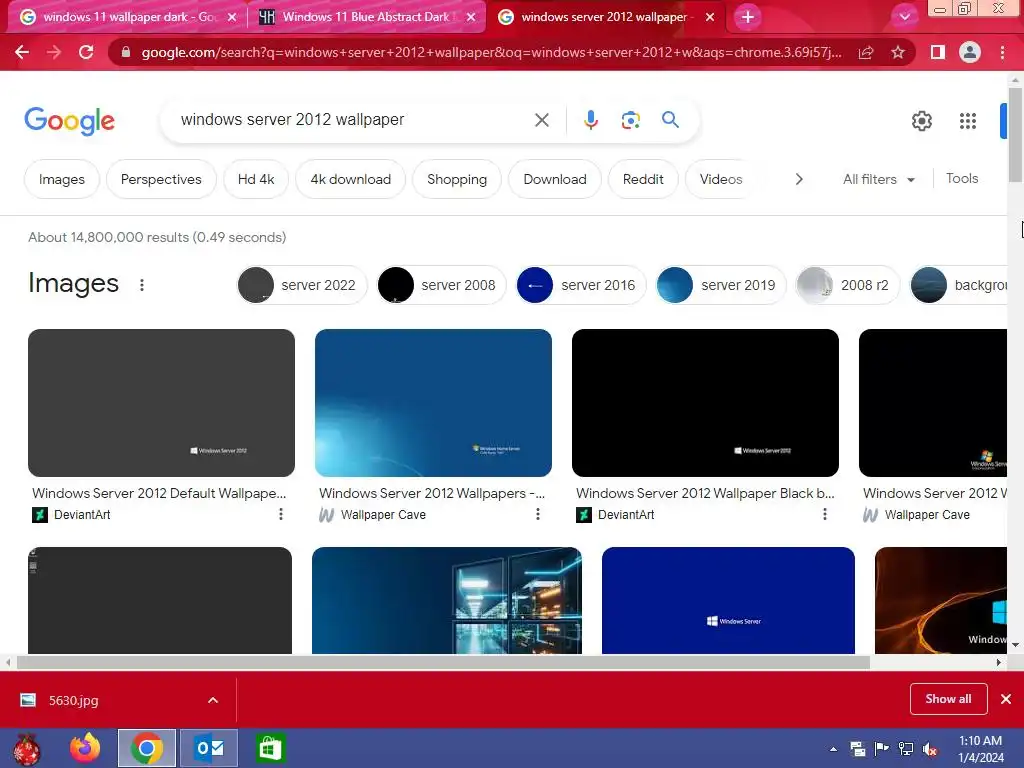The height and width of the screenshot is (768, 1024).
Task: Open Microsoft Store from the taskbar
Action: click(270, 748)
